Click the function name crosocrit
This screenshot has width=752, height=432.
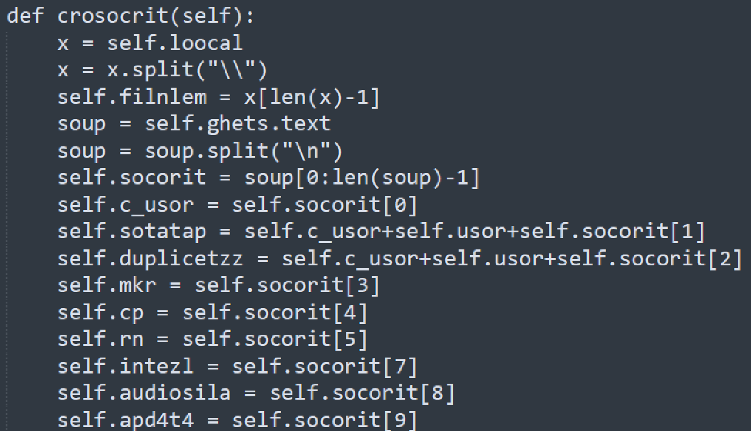tap(113, 16)
